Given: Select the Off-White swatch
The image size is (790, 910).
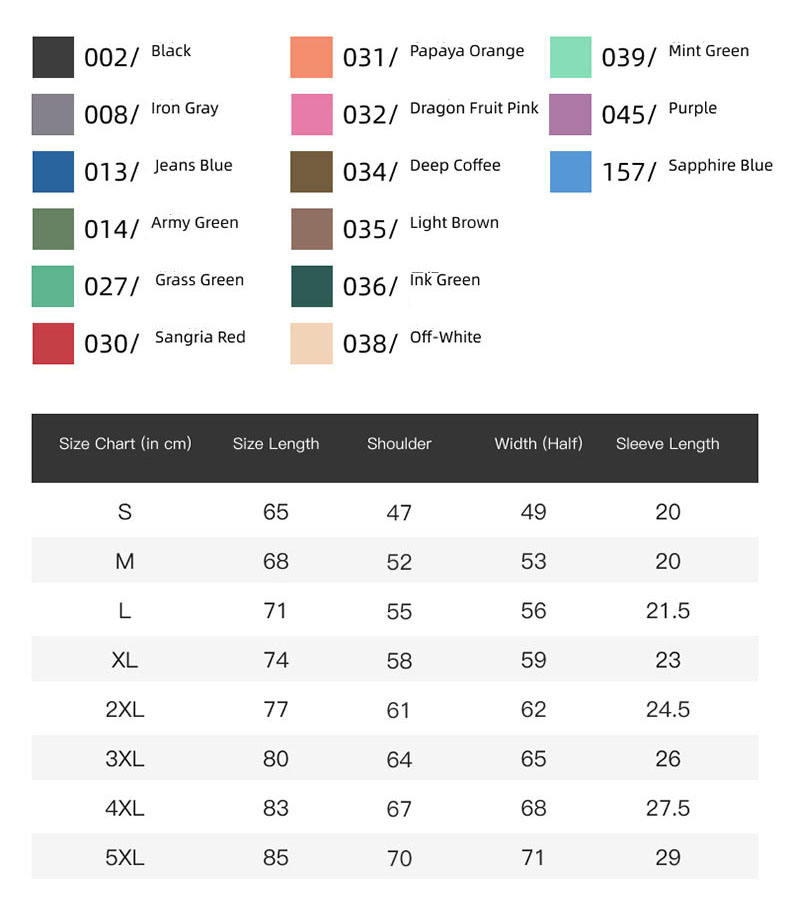Looking at the screenshot, I should coord(311,343).
